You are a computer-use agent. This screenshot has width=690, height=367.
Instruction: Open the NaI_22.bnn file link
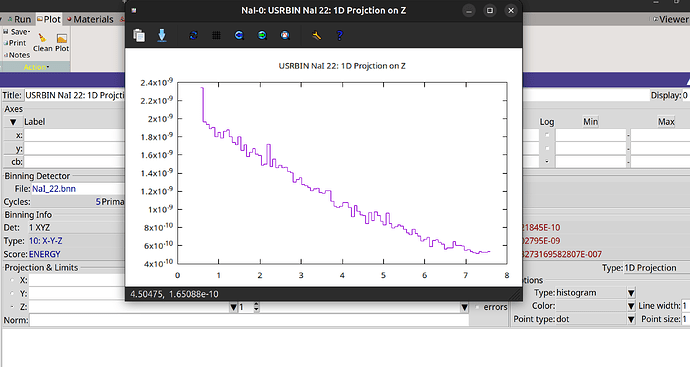(54, 189)
